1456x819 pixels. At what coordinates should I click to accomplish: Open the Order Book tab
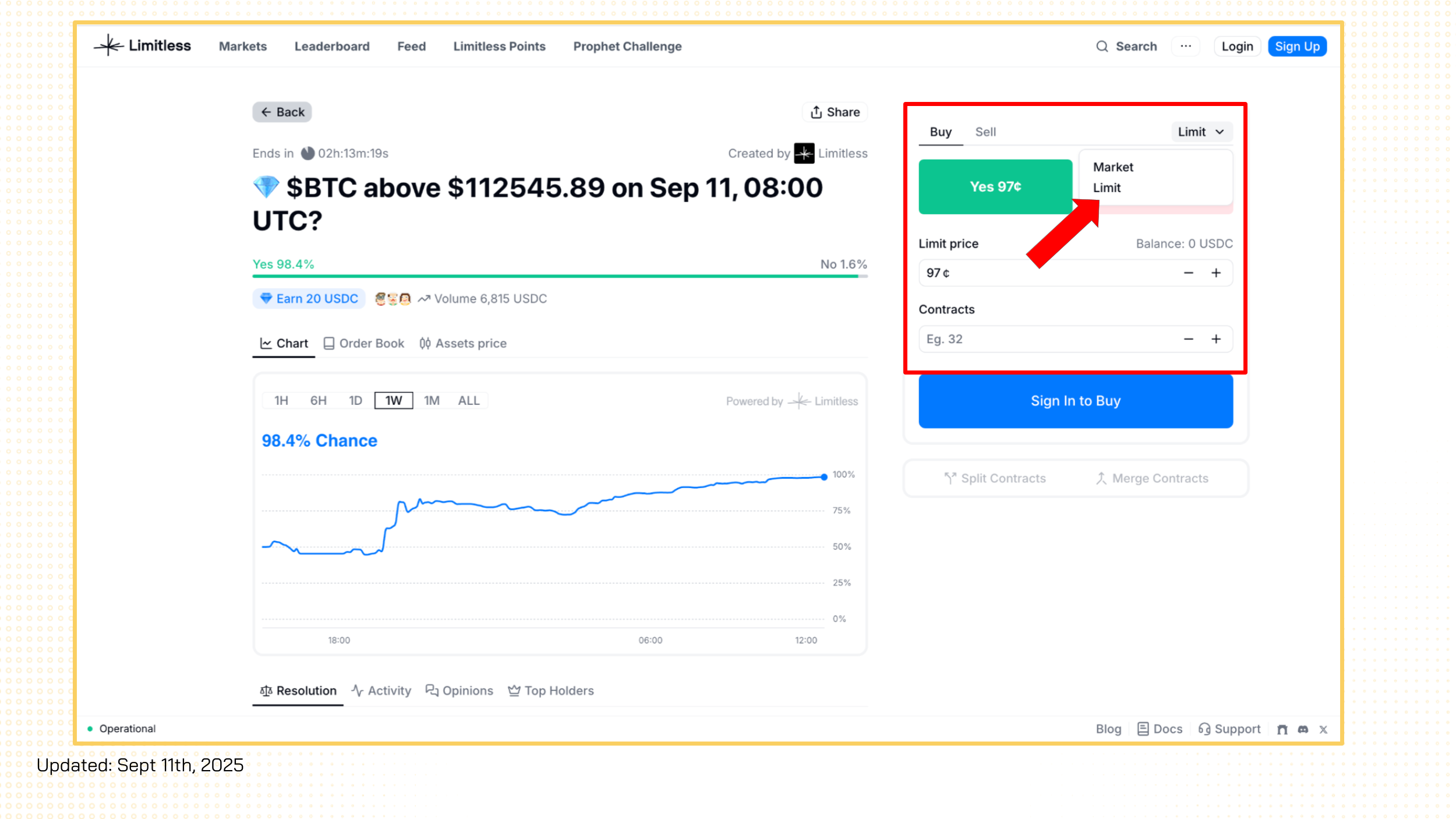click(x=364, y=344)
